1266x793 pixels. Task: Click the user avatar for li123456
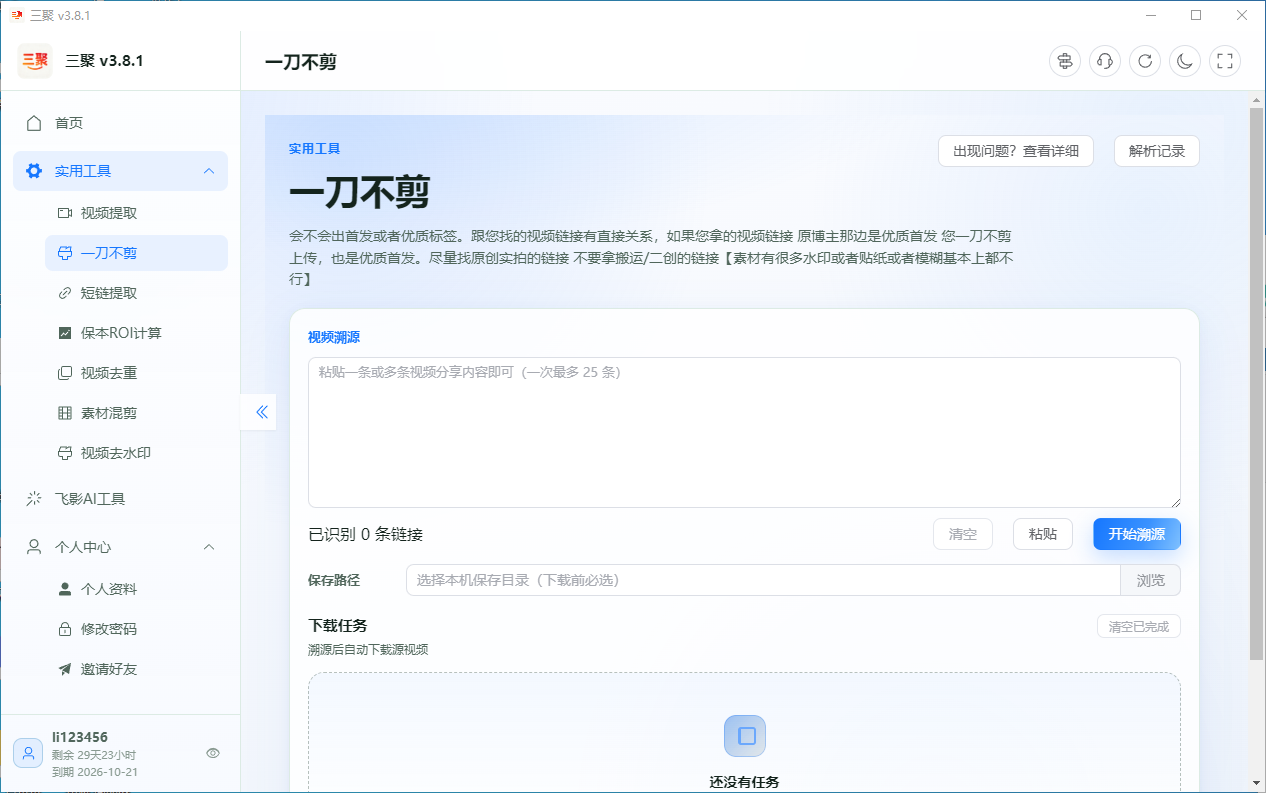click(28, 753)
